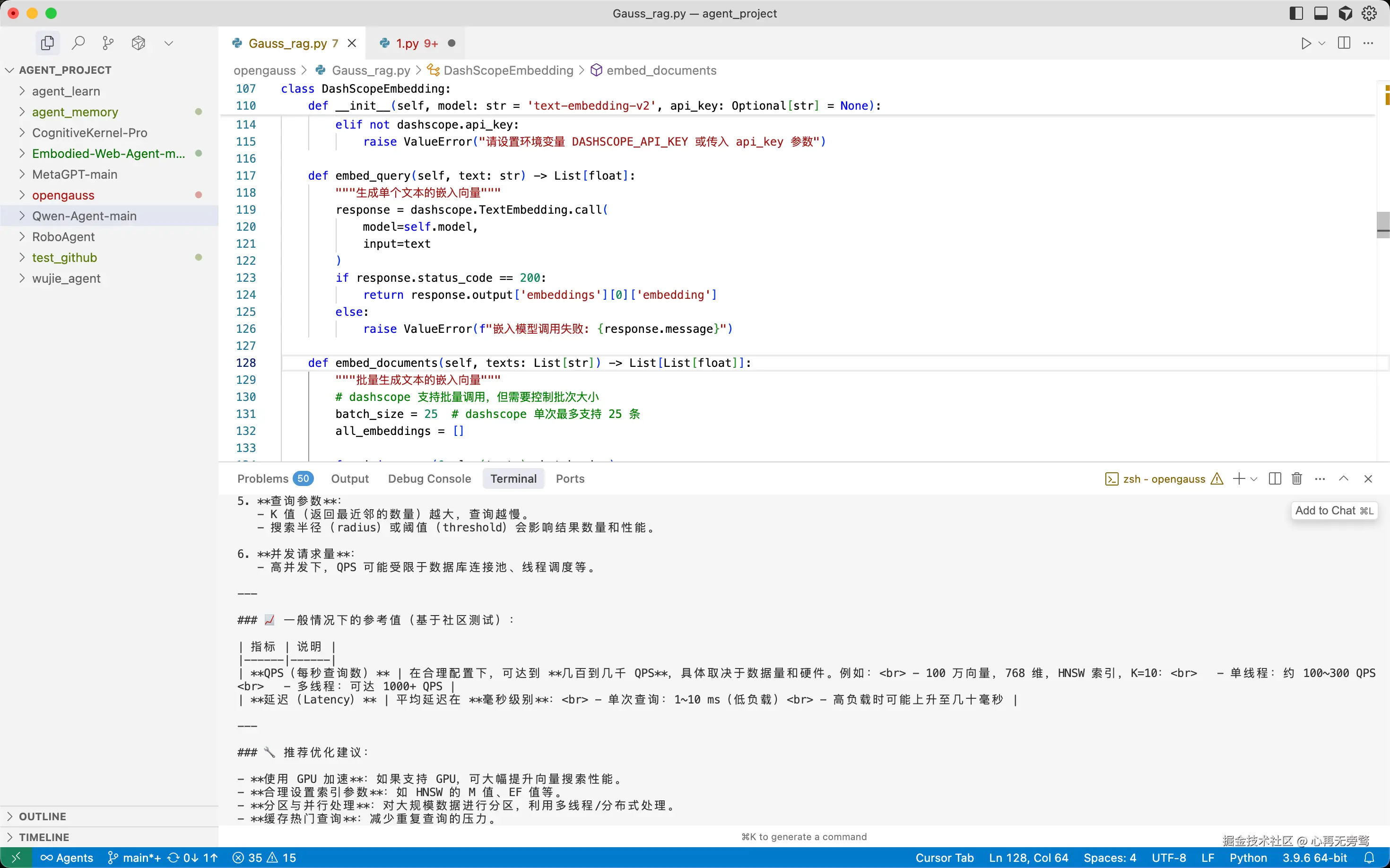Open the Source Control view icon
The width and height of the screenshot is (1390, 868).
pos(108,43)
